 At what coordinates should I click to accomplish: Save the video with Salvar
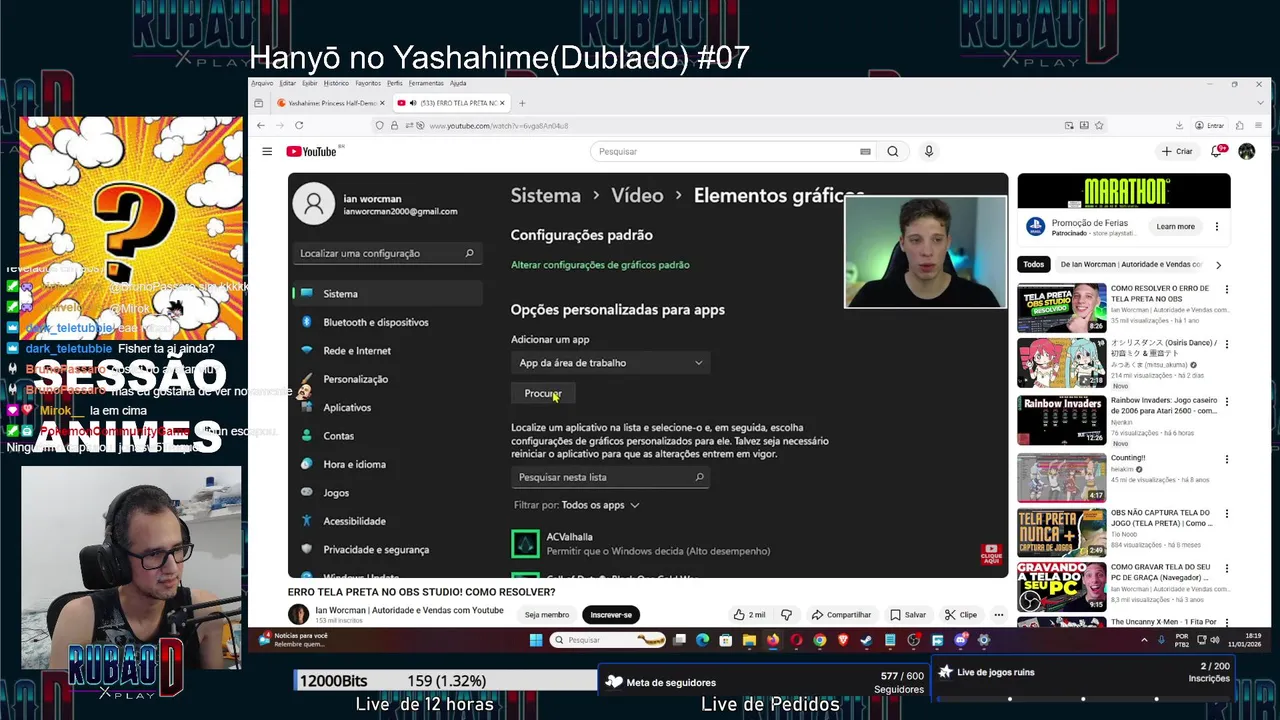[x=908, y=614]
